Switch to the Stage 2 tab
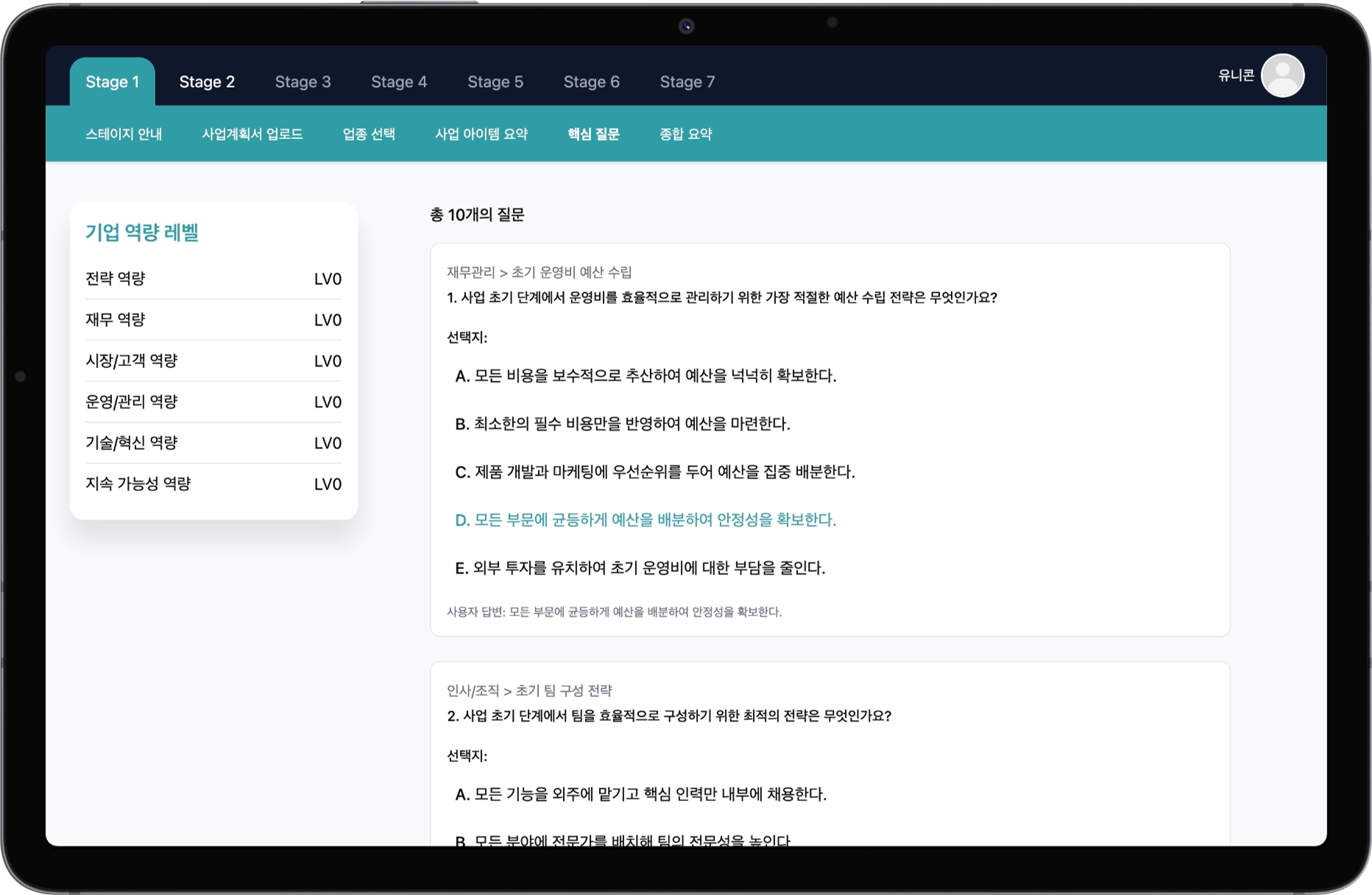The image size is (1372, 895). pyautogui.click(x=208, y=82)
